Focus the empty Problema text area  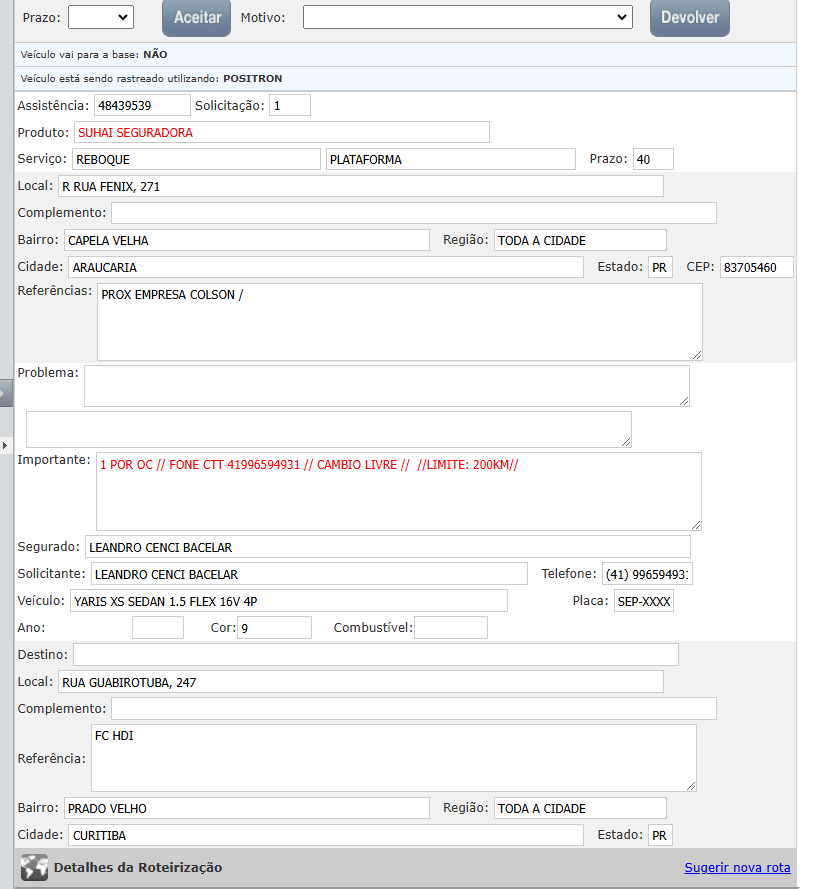tap(386, 385)
